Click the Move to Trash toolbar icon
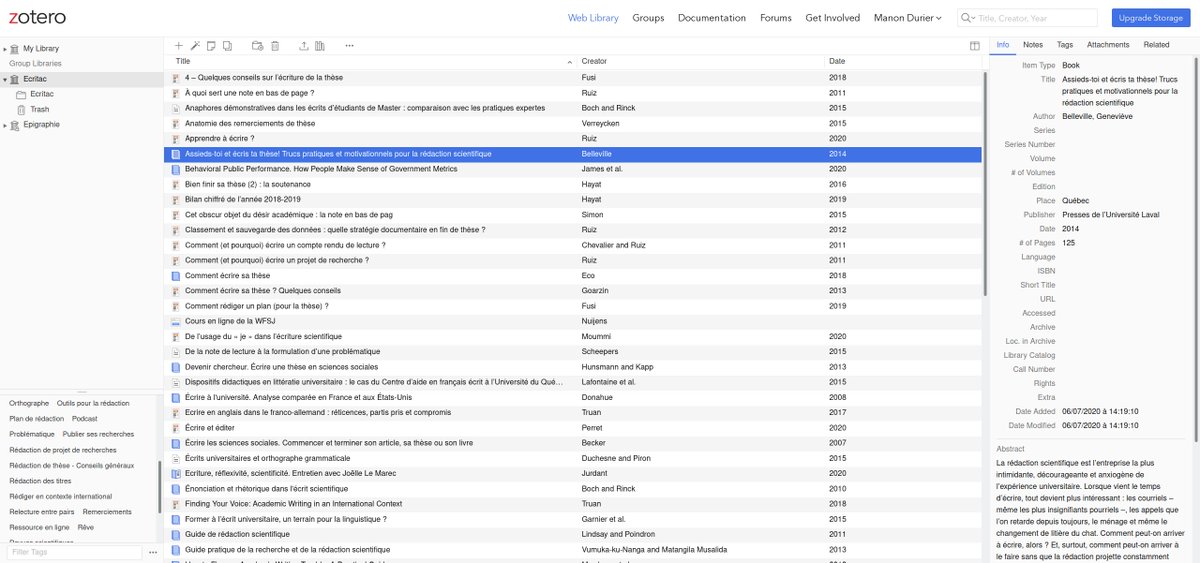This screenshot has height=563, width=1200. click(x=275, y=45)
